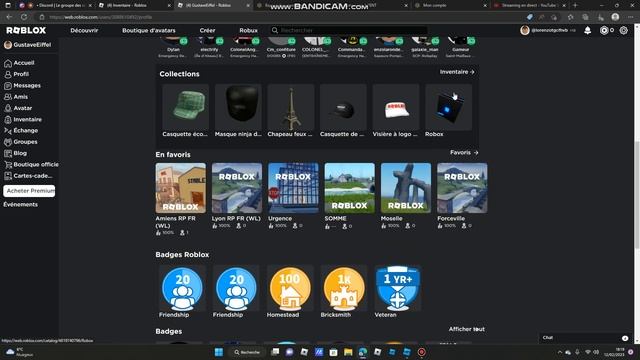Open the Urgence game thumbnail

coord(293,188)
